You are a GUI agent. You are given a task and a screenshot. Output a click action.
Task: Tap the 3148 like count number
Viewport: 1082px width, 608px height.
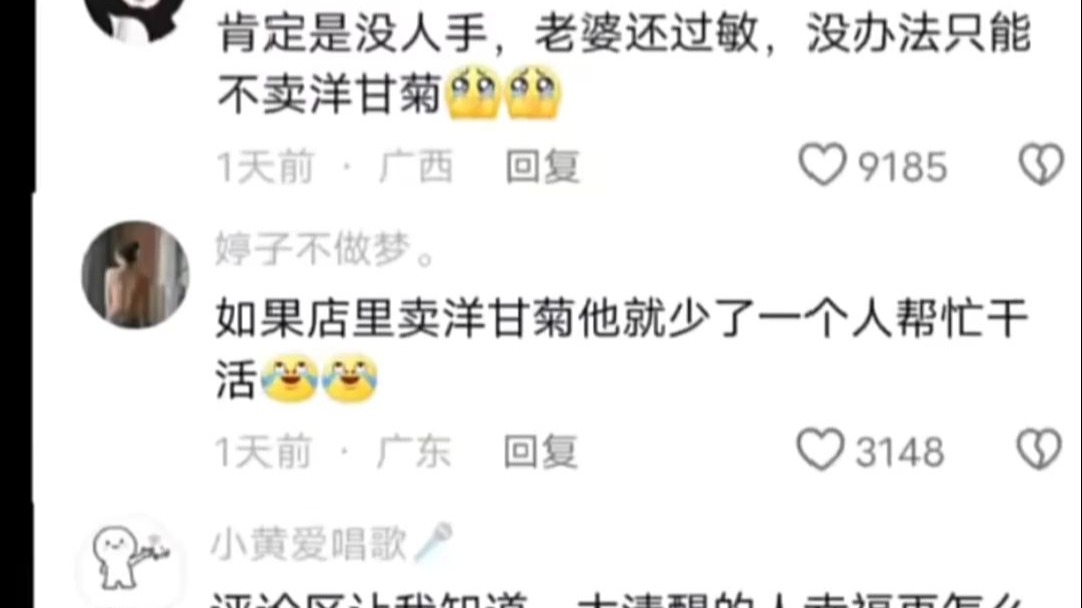(900, 453)
